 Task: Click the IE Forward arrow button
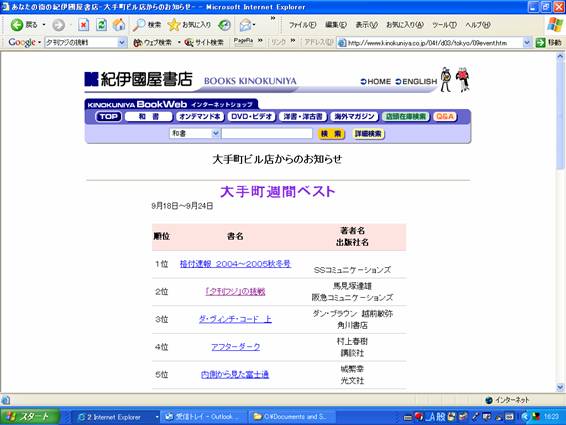[58, 25]
